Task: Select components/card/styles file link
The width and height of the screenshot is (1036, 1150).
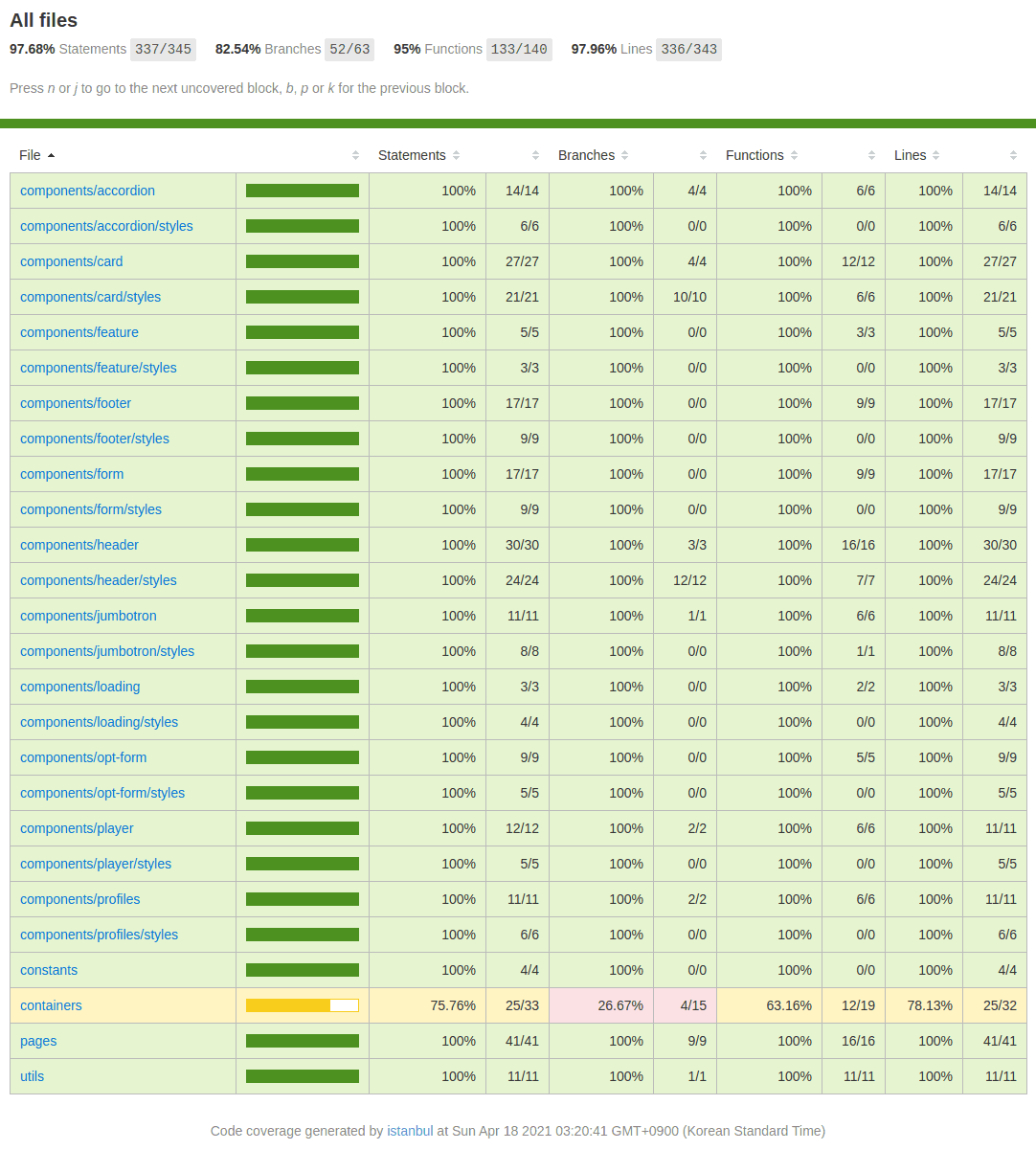Action: [90, 297]
